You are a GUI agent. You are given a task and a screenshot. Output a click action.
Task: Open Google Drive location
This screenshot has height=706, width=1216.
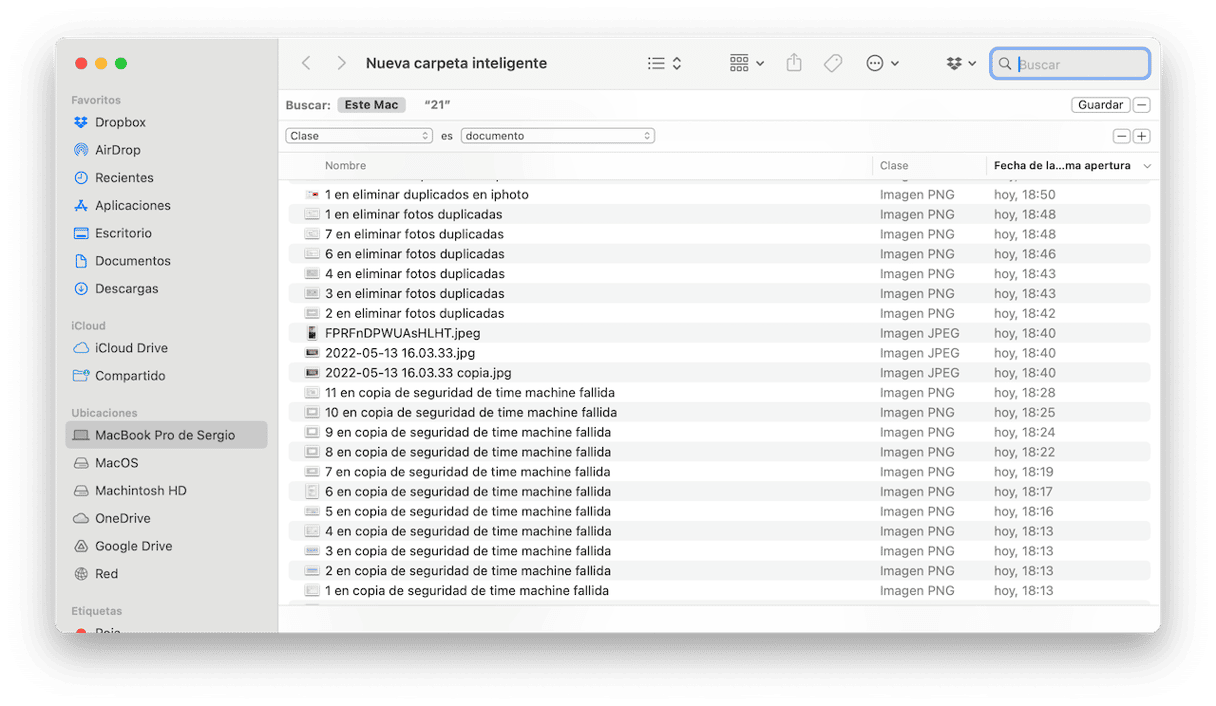coord(133,546)
